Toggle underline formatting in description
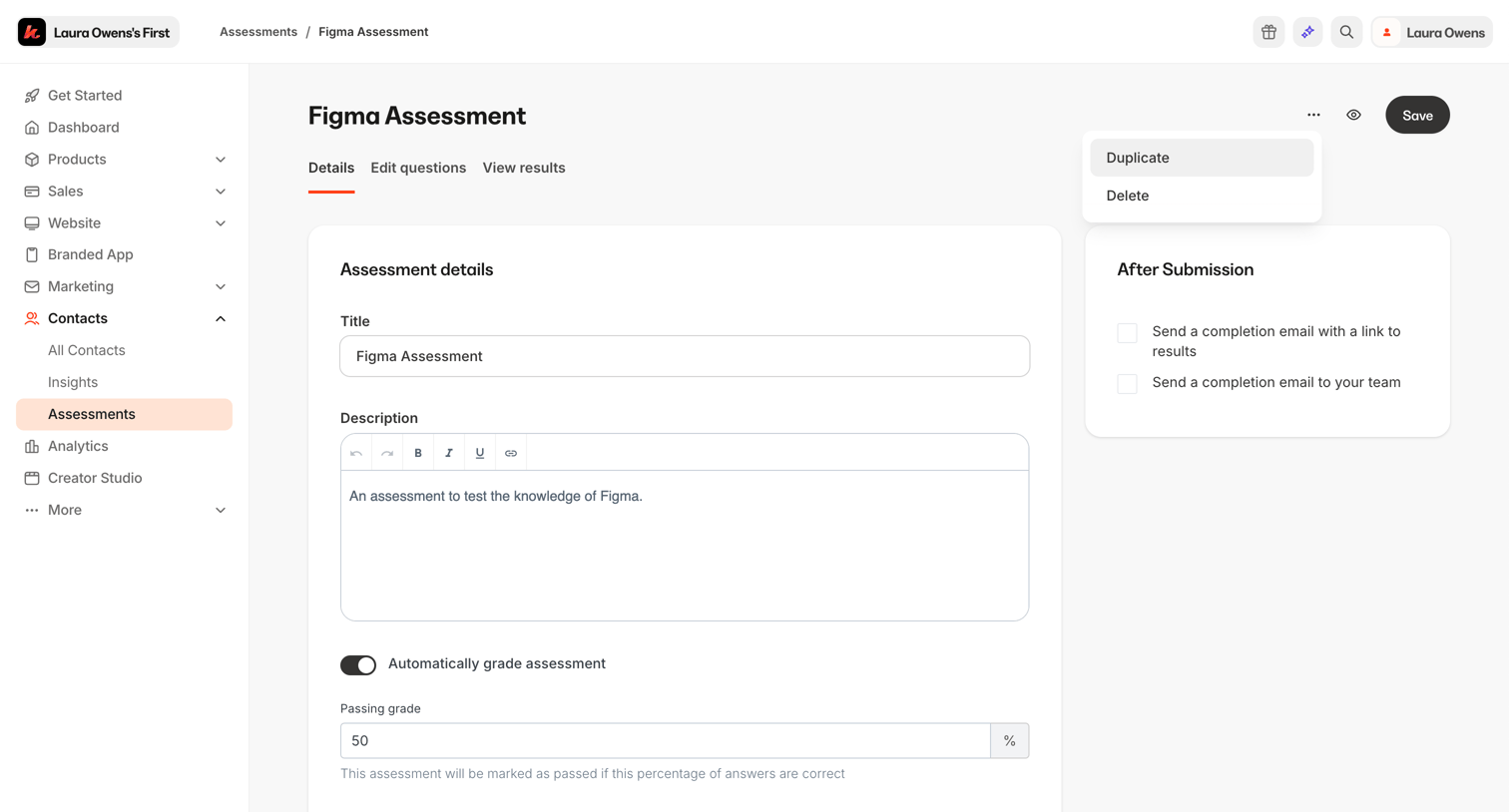Viewport: 1509px width, 812px height. pyautogui.click(x=480, y=453)
